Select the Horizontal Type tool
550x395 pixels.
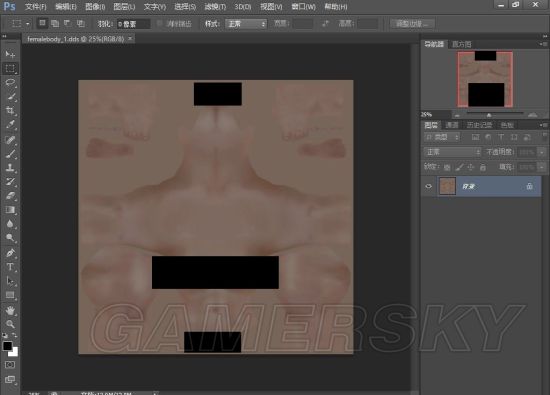10,267
